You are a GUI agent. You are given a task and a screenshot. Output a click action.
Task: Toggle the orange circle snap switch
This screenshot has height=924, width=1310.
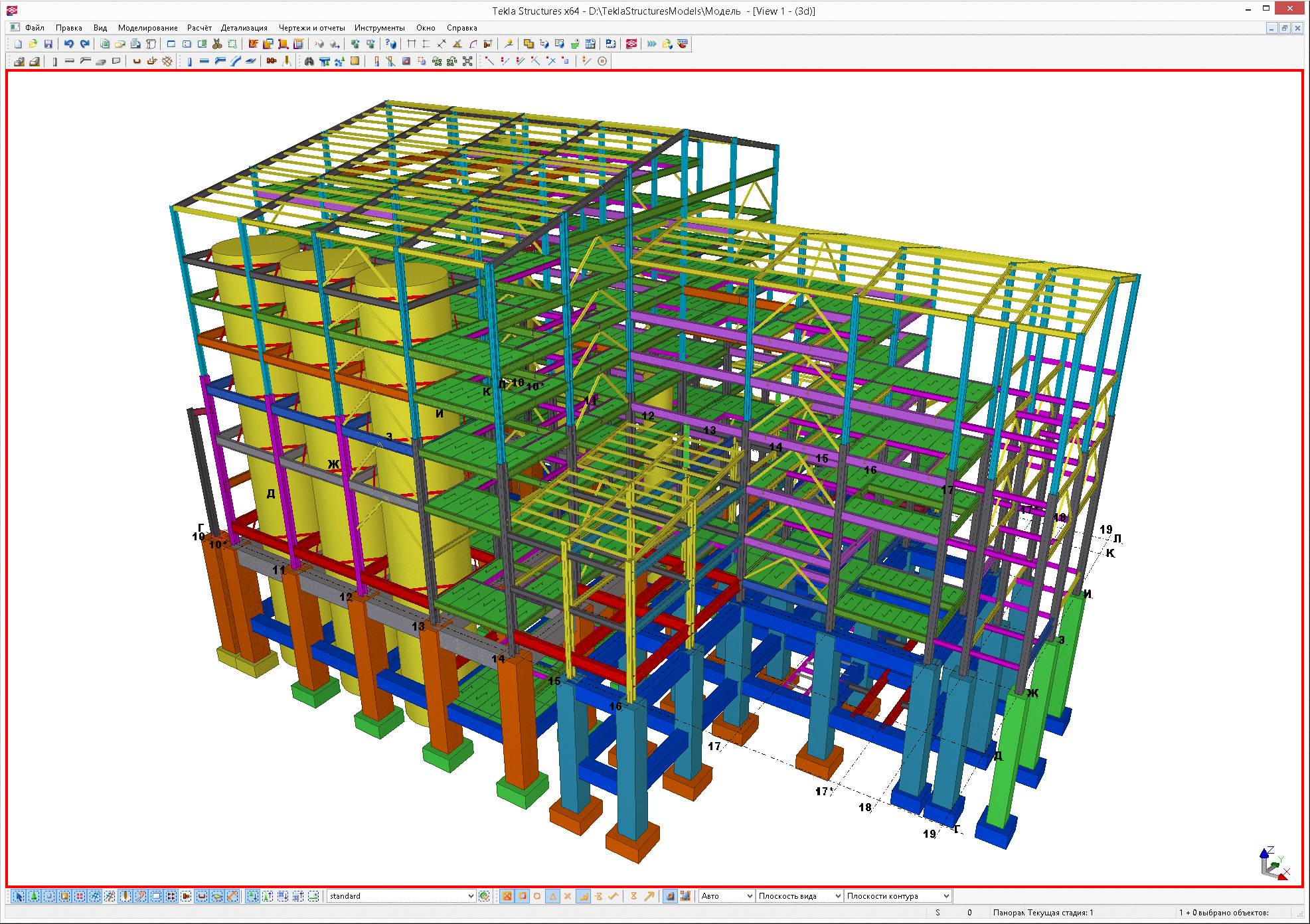537,896
